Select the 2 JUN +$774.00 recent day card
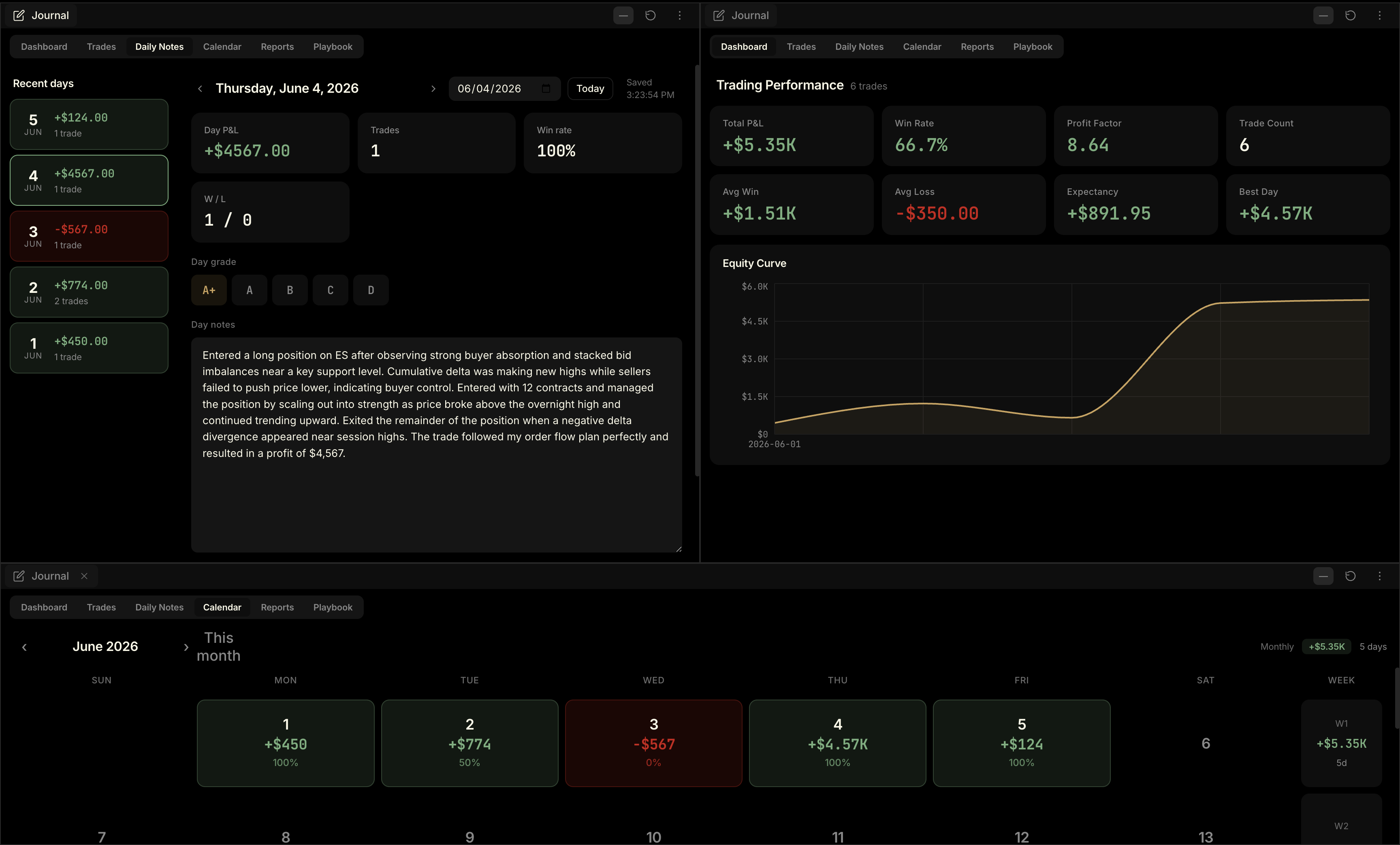The height and width of the screenshot is (845, 1400). [x=89, y=292]
